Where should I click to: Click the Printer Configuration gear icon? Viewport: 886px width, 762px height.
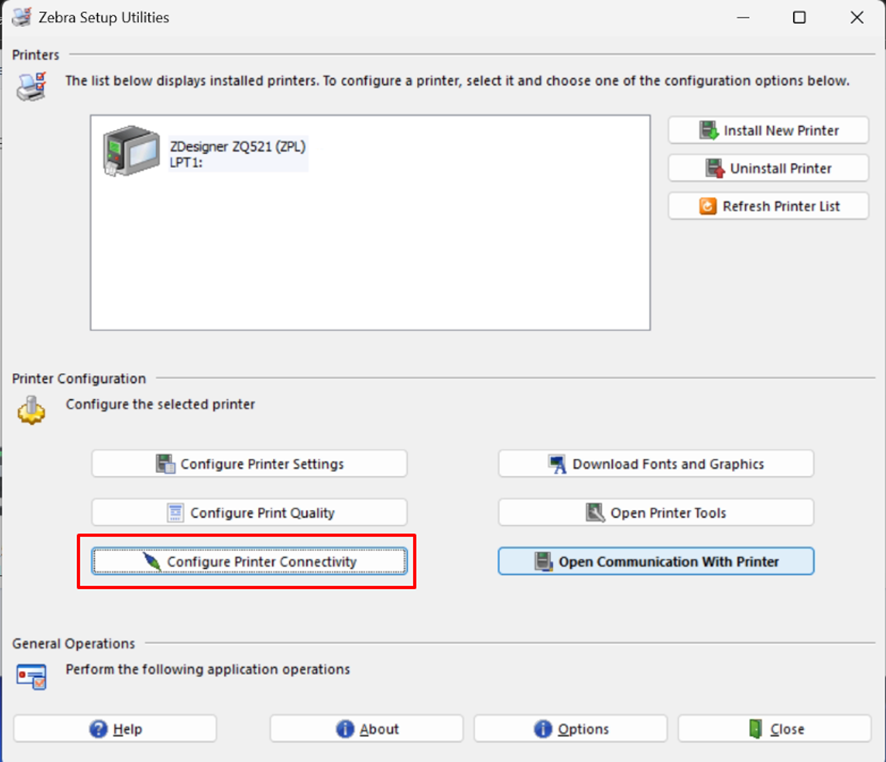[31, 409]
